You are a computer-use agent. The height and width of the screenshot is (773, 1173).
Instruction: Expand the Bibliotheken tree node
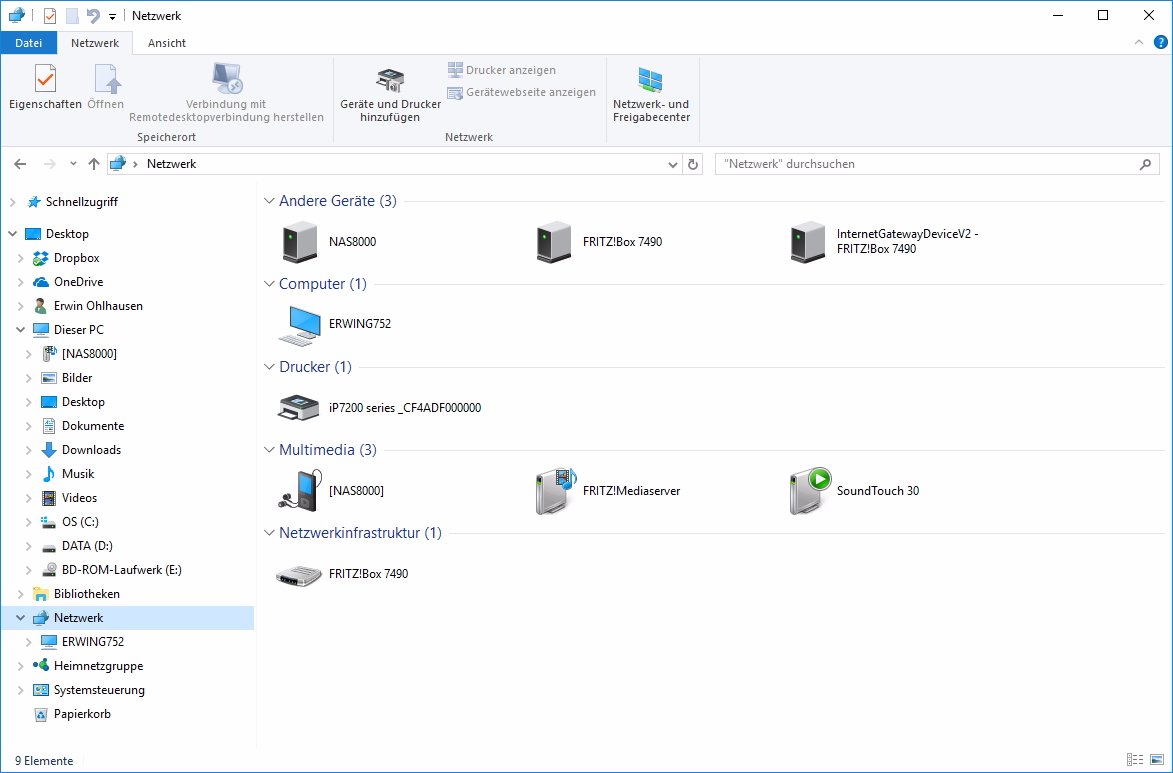coord(21,594)
